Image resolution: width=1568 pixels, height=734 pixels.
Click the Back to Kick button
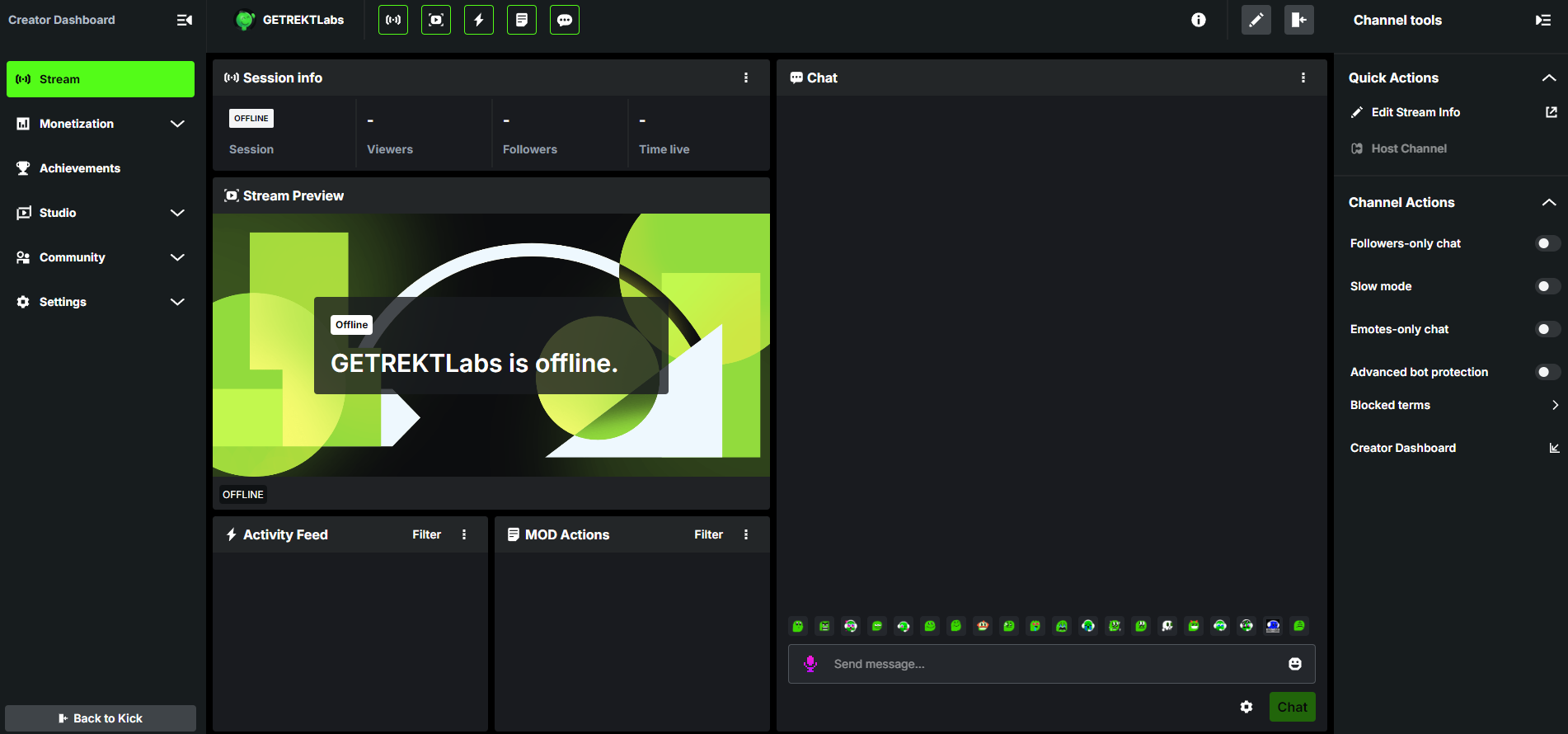point(101,718)
